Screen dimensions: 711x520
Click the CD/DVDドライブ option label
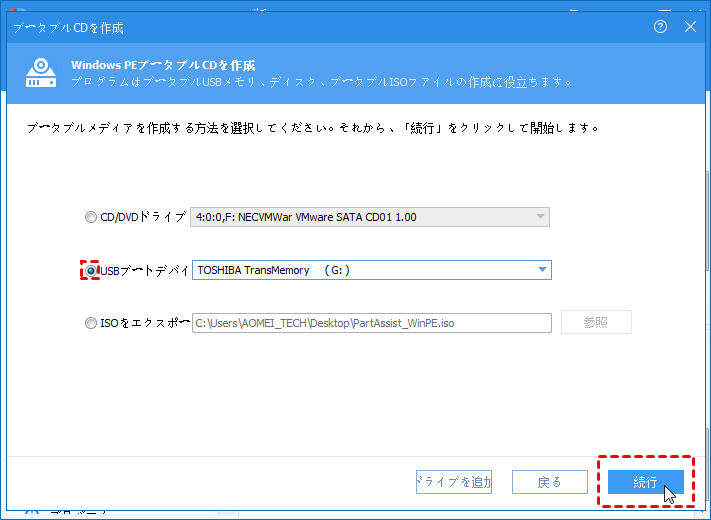pos(143,217)
